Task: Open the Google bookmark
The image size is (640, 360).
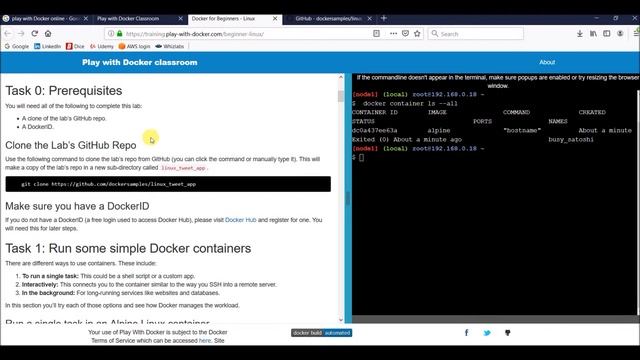Action: 17,47
